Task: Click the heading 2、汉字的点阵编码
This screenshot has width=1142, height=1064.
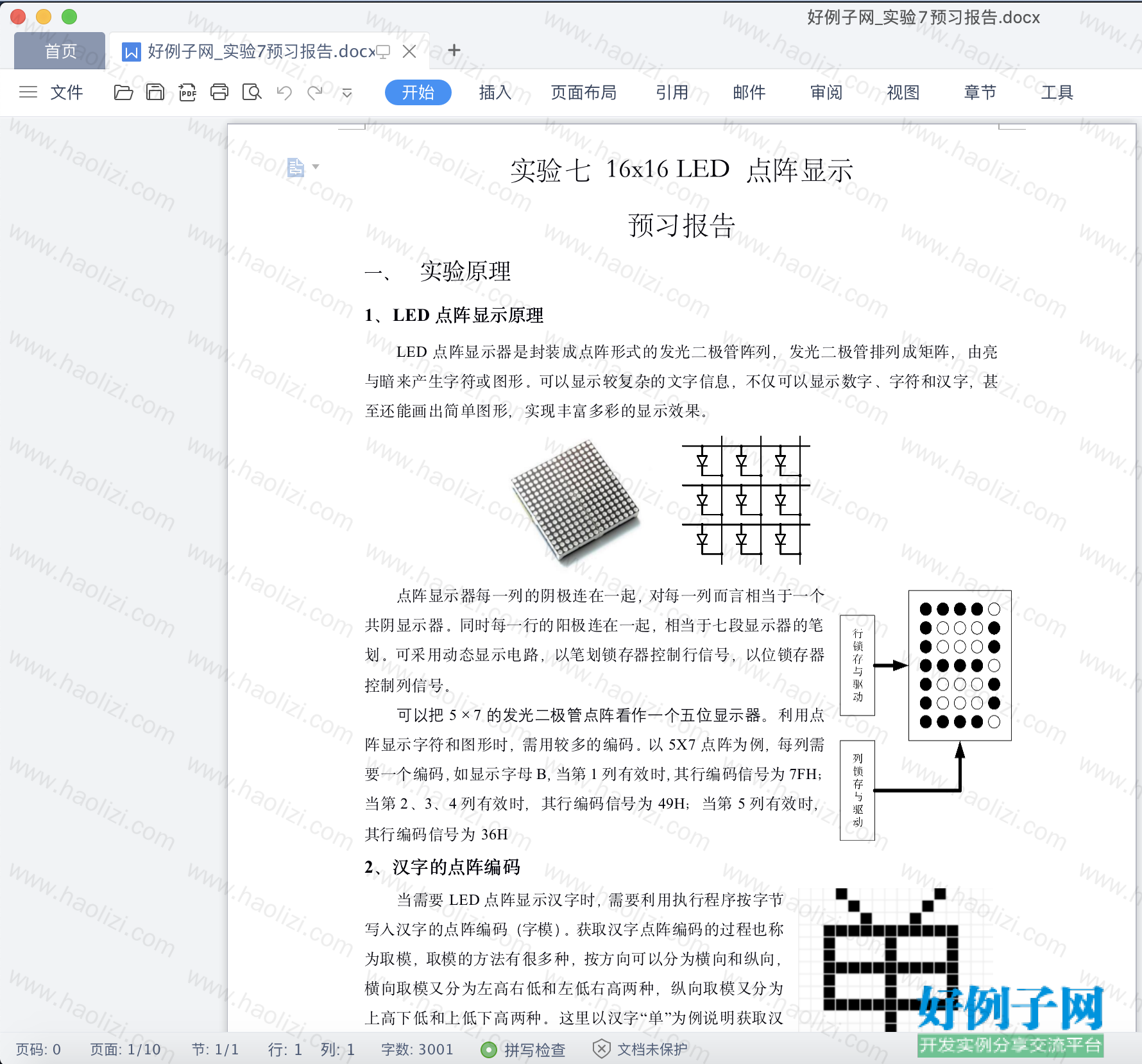Action: pos(442,867)
